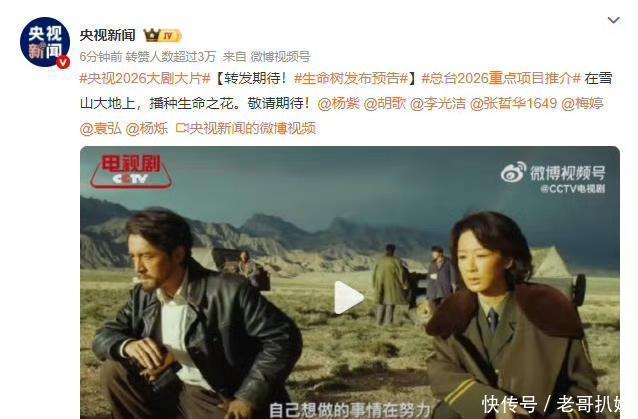Open the 央视新闻 profile avatar
Viewport: 638px width, 419px height.
tap(45, 42)
